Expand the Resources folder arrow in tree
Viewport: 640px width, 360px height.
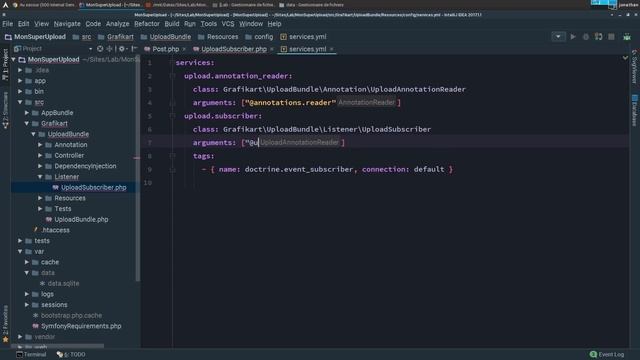click(40, 198)
